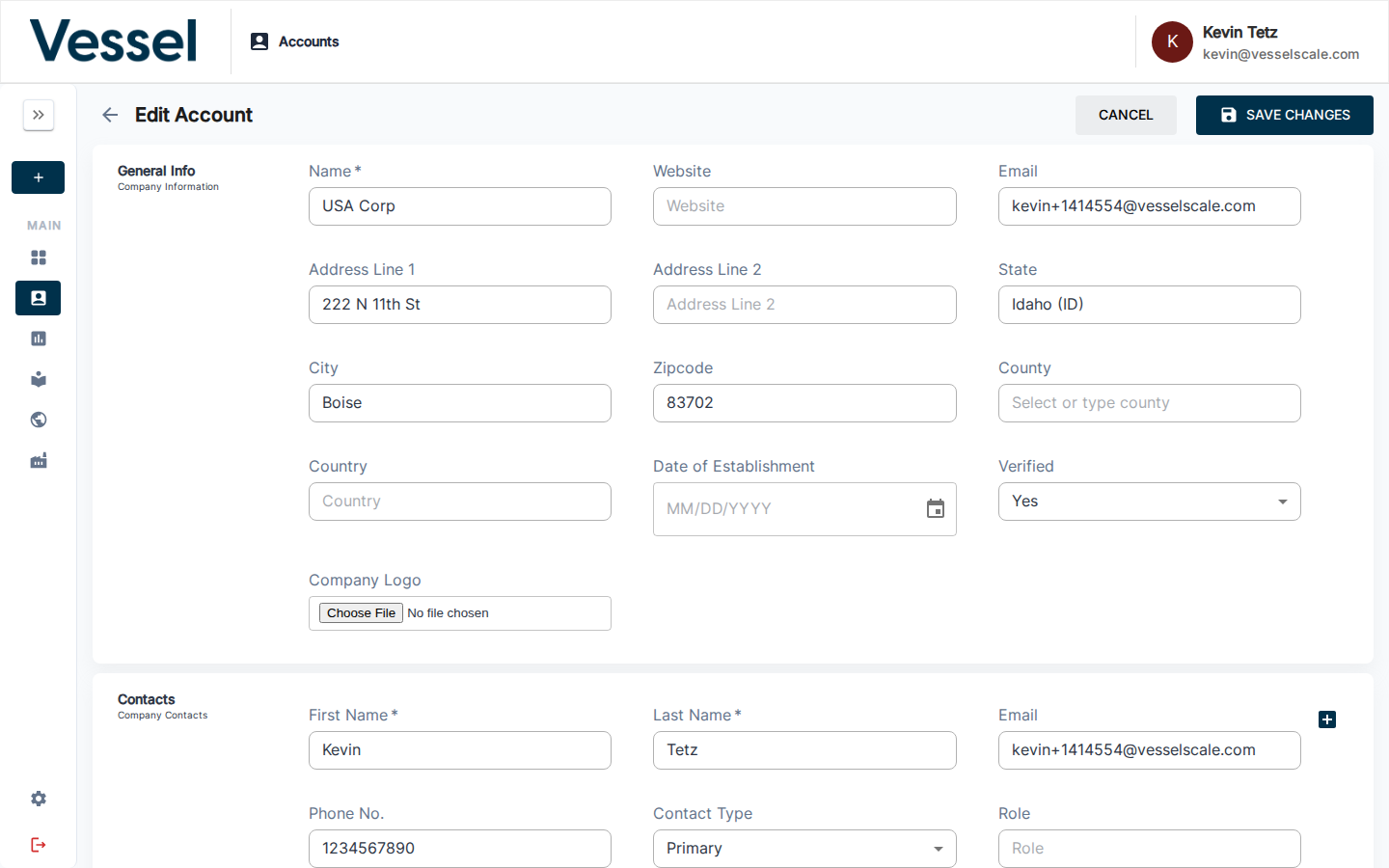This screenshot has width=1389, height=868.
Task: Click Choose File for Company Logo
Action: [361, 613]
